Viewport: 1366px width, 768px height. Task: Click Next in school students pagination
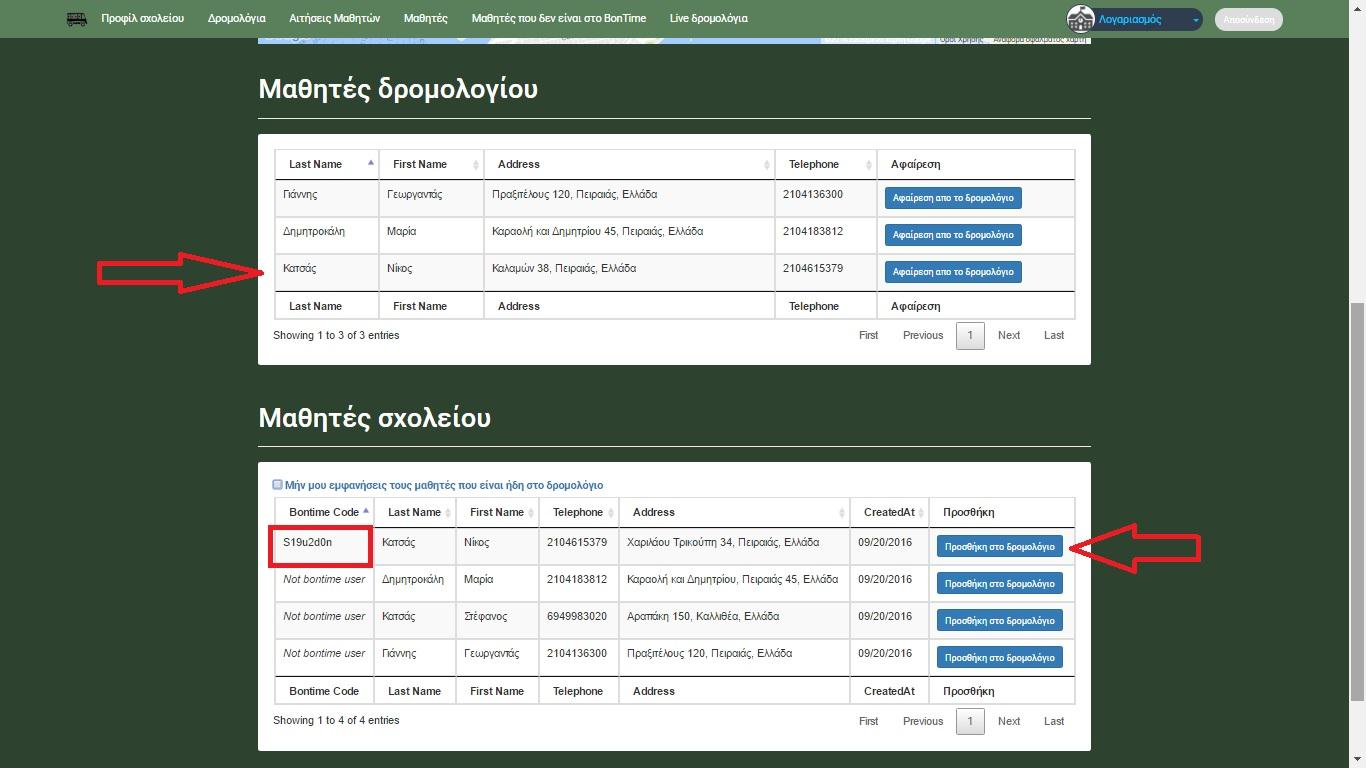1009,721
